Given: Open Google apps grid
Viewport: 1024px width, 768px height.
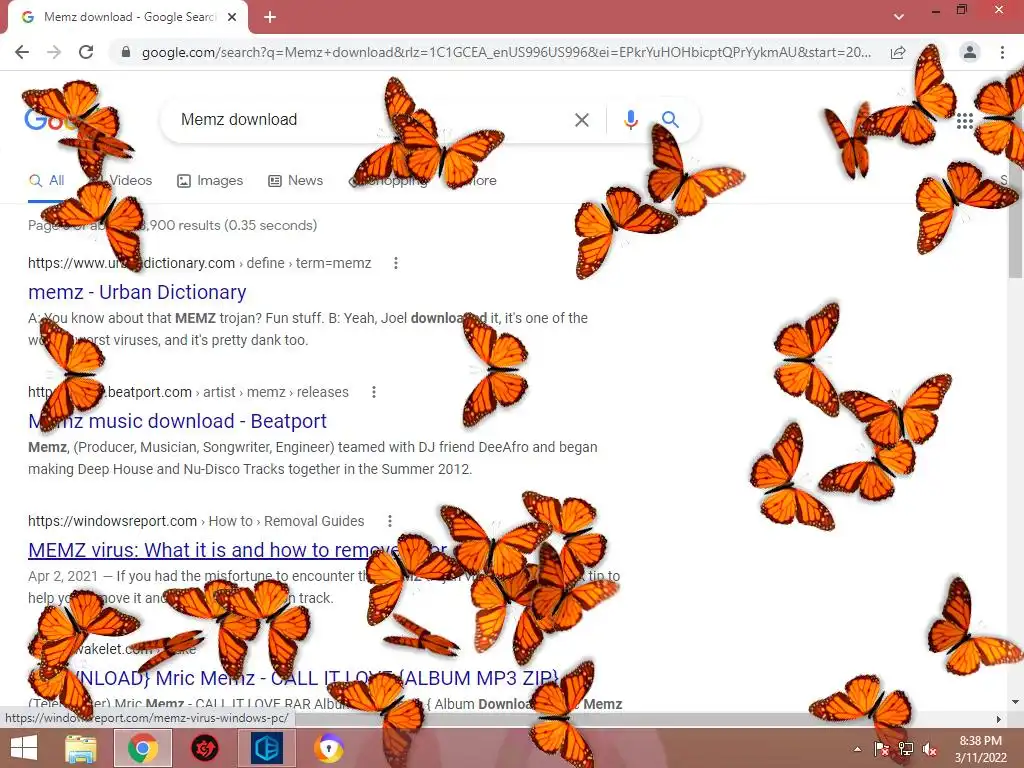Looking at the screenshot, I should point(965,121).
